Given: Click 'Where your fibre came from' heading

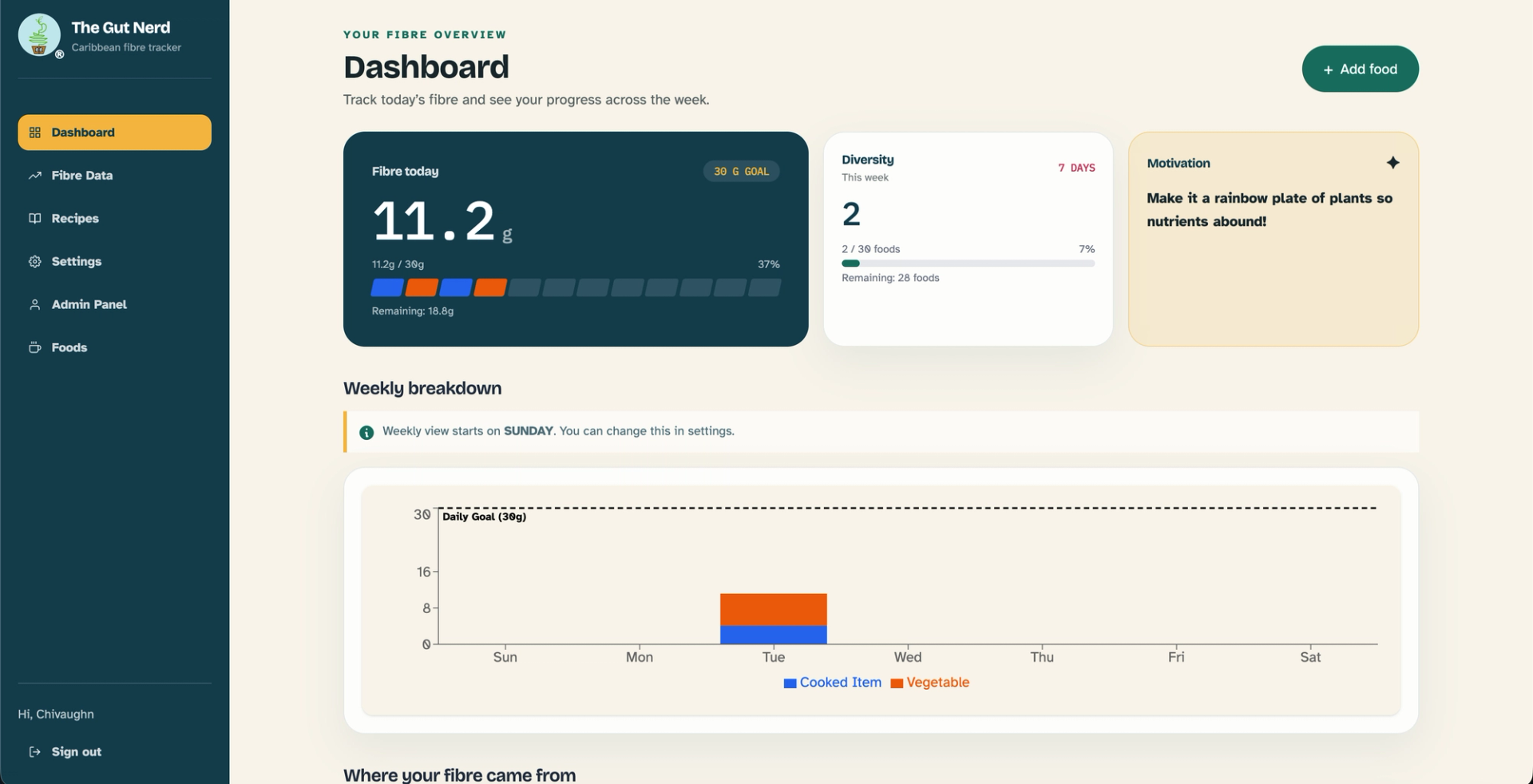Looking at the screenshot, I should pos(459,775).
